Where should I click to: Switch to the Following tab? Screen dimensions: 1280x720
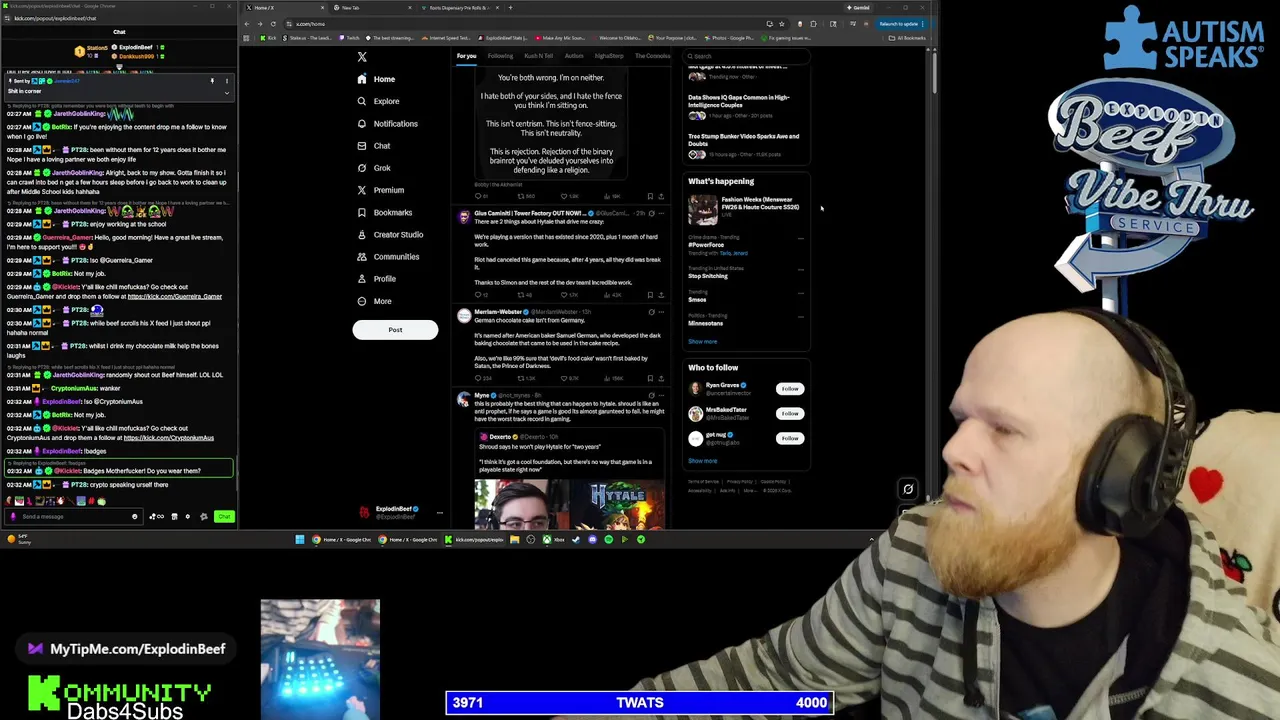point(500,56)
